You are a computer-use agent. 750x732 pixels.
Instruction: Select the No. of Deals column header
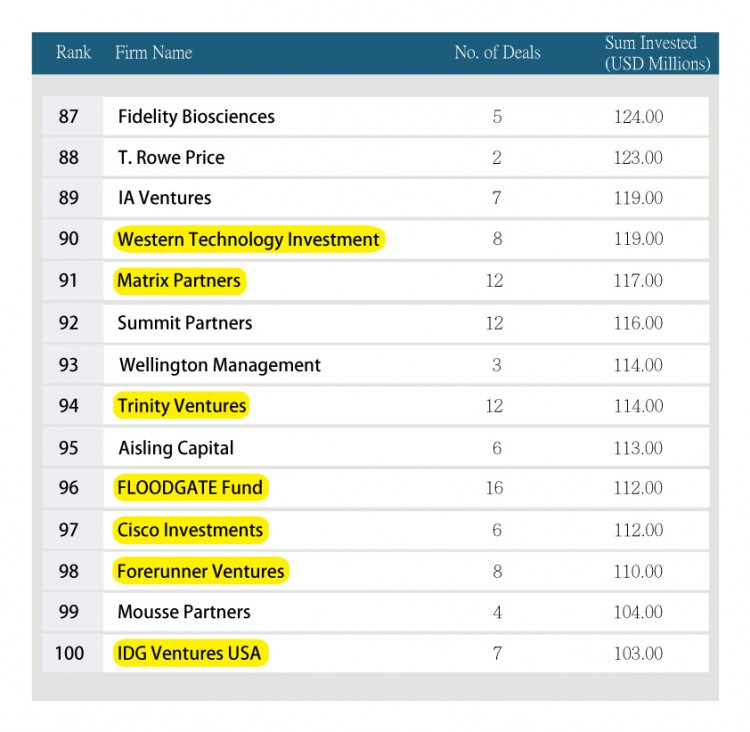coord(497,53)
